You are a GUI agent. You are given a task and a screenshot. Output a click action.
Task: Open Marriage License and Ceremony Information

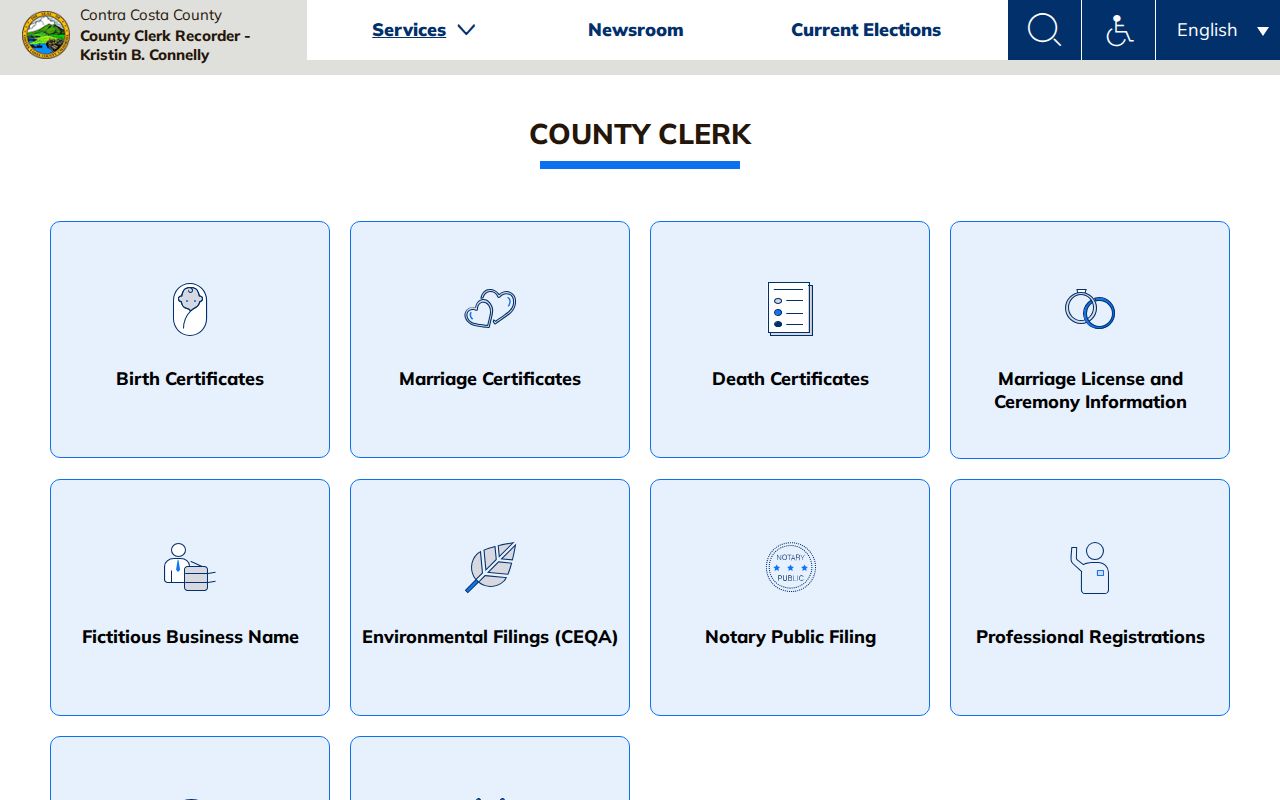pos(1090,390)
